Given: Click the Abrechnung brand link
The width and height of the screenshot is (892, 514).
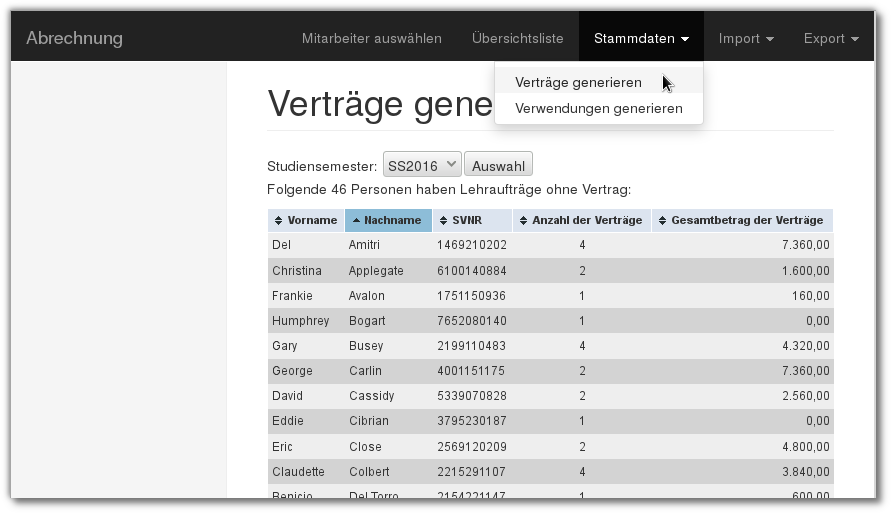Looking at the screenshot, I should click(x=74, y=39).
